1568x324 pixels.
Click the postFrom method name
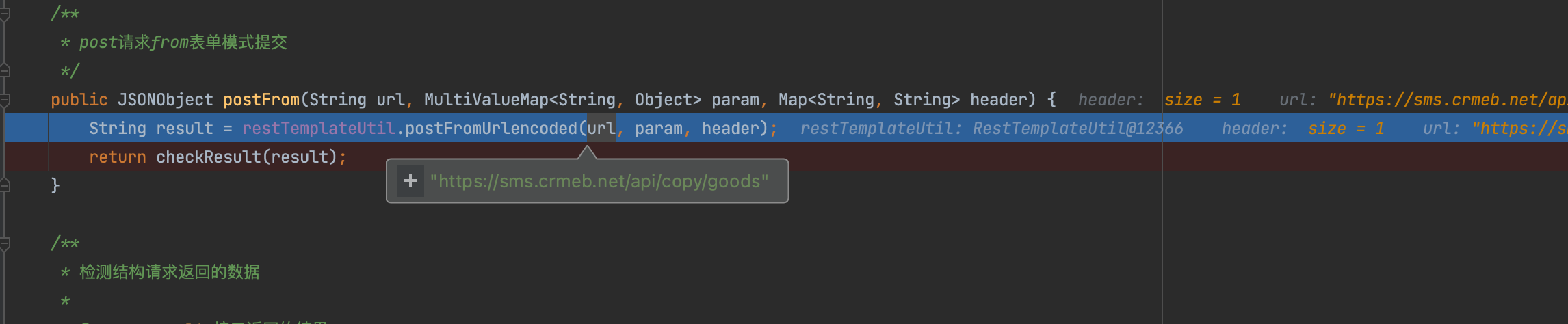coord(261,100)
